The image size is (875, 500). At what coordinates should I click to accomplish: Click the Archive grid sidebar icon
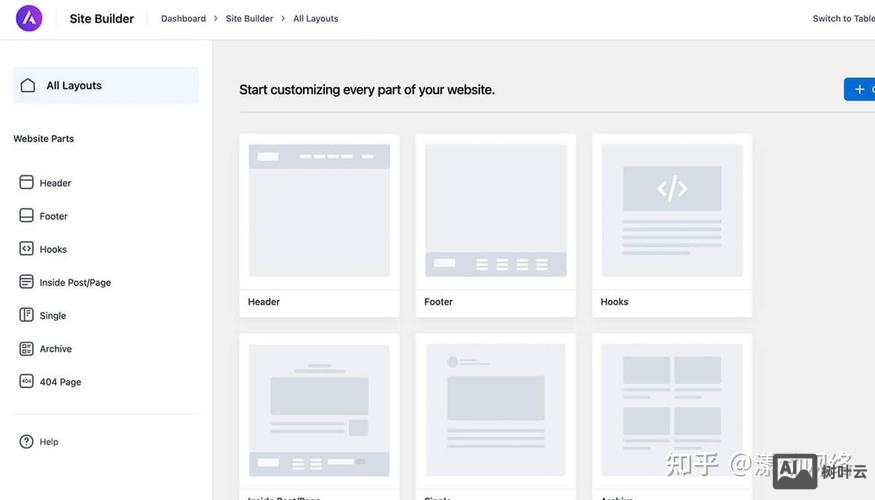[26, 348]
